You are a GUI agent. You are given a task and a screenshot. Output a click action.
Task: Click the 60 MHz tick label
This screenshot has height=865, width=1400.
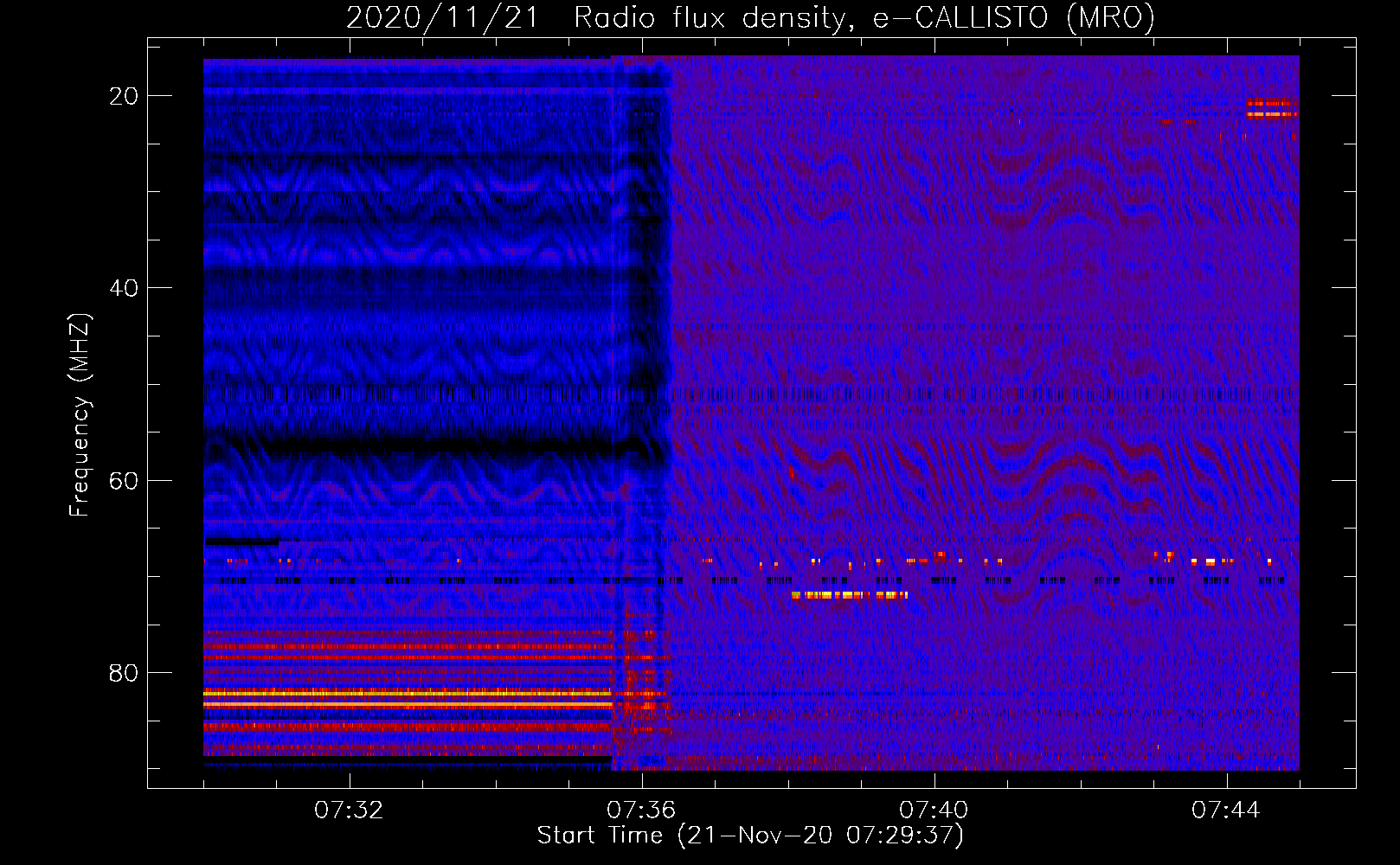coord(124,480)
